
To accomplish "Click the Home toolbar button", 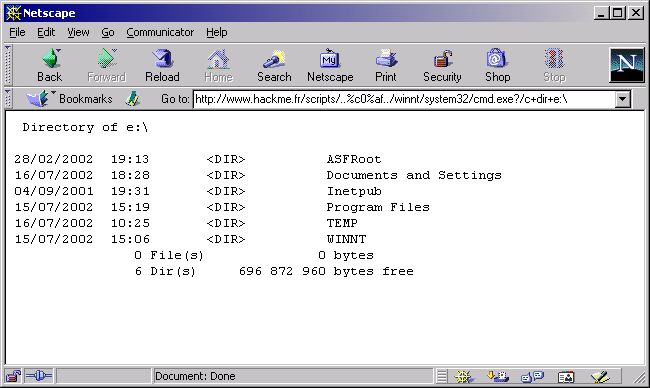I will point(218,65).
